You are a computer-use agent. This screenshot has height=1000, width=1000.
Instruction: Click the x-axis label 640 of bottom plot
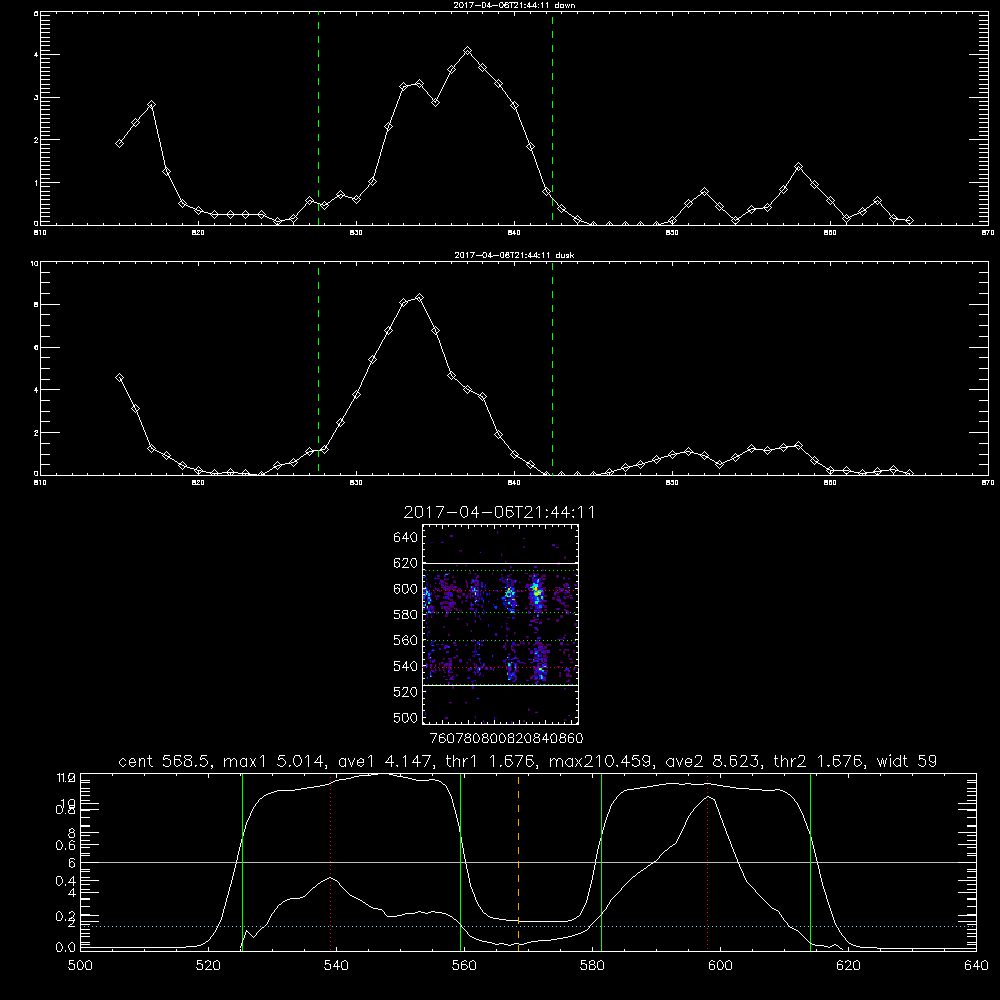pos(976,966)
